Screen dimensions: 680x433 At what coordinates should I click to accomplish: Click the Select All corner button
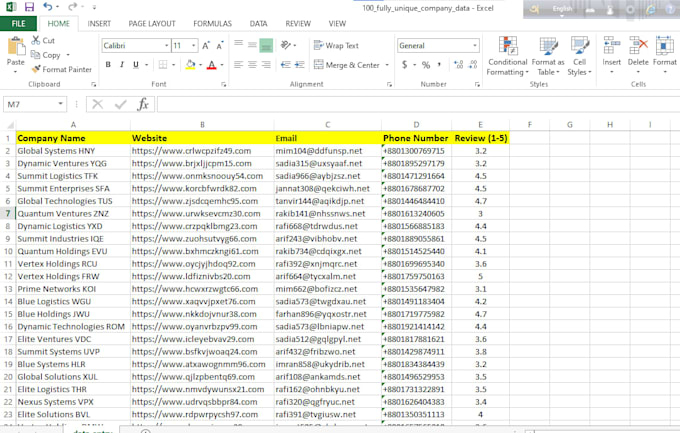(8, 125)
